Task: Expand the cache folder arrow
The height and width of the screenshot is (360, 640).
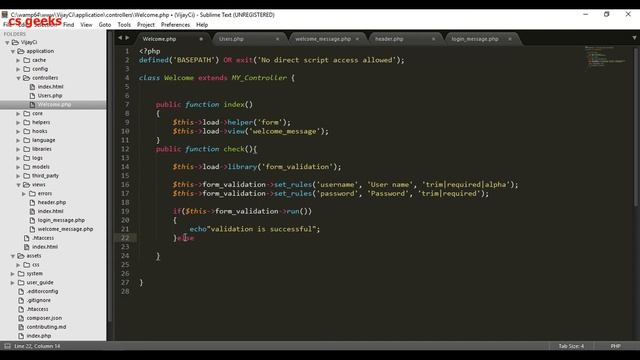Action: [x=18, y=60]
